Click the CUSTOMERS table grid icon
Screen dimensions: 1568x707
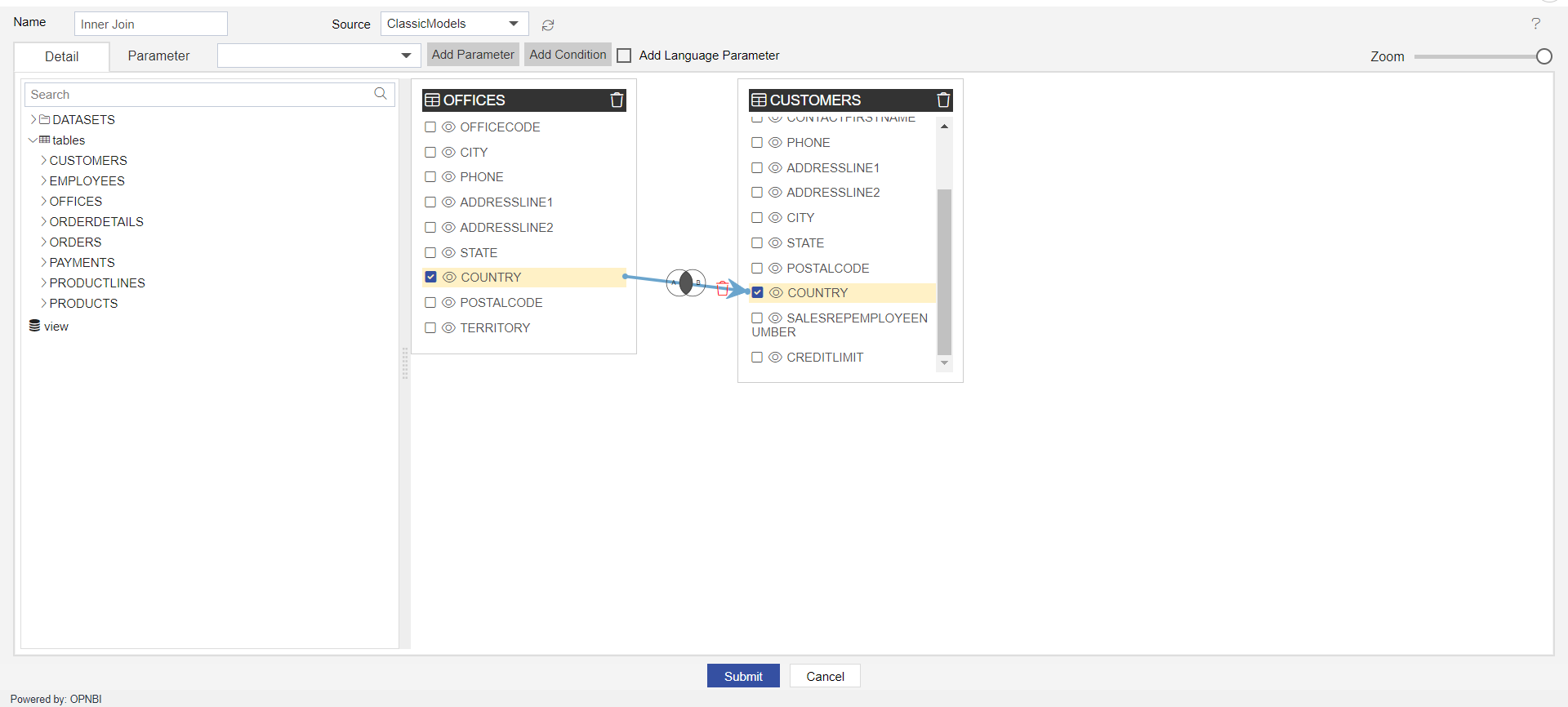click(759, 100)
